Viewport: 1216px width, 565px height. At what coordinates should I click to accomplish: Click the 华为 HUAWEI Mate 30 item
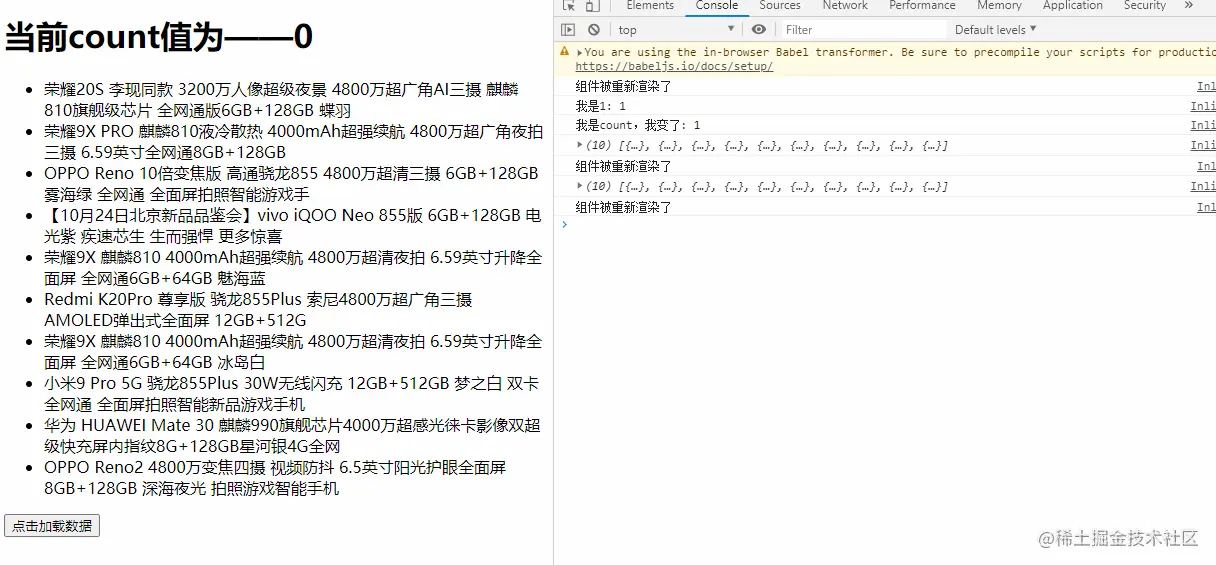[292, 435]
